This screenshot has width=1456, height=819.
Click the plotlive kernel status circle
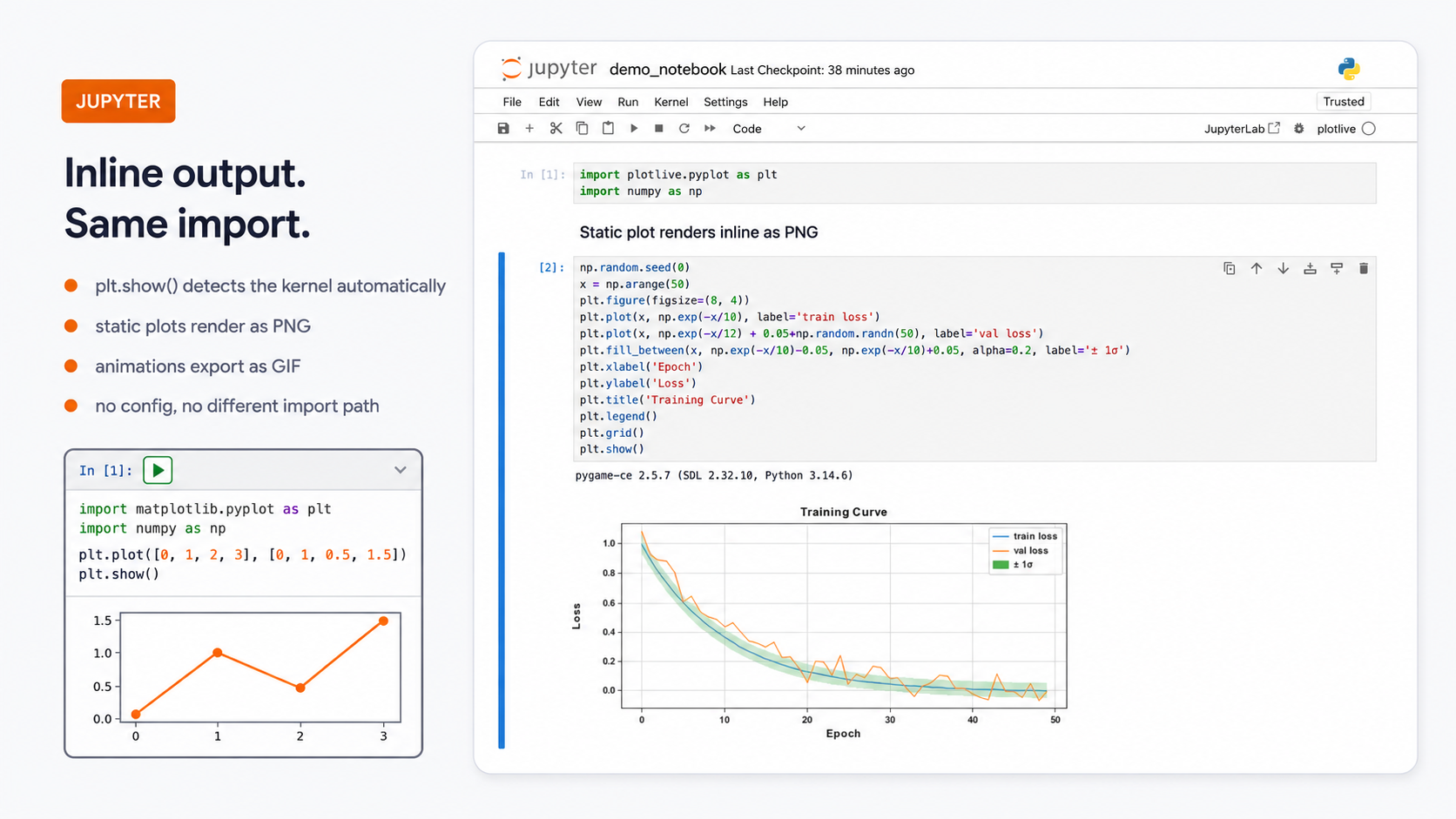(x=1369, y=129)
